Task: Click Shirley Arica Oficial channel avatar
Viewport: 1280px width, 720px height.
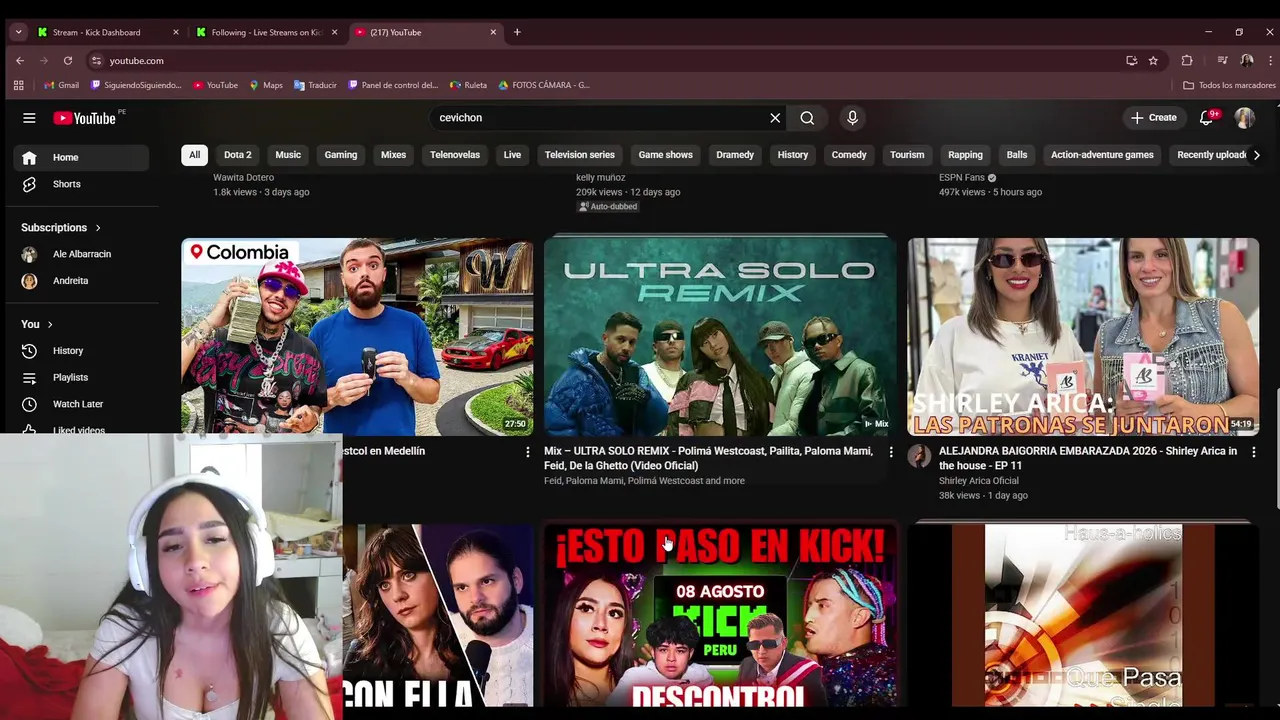Action: (919, 456)
